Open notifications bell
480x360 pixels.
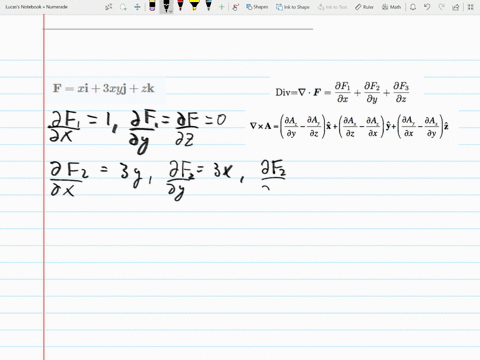coord(413,7)
